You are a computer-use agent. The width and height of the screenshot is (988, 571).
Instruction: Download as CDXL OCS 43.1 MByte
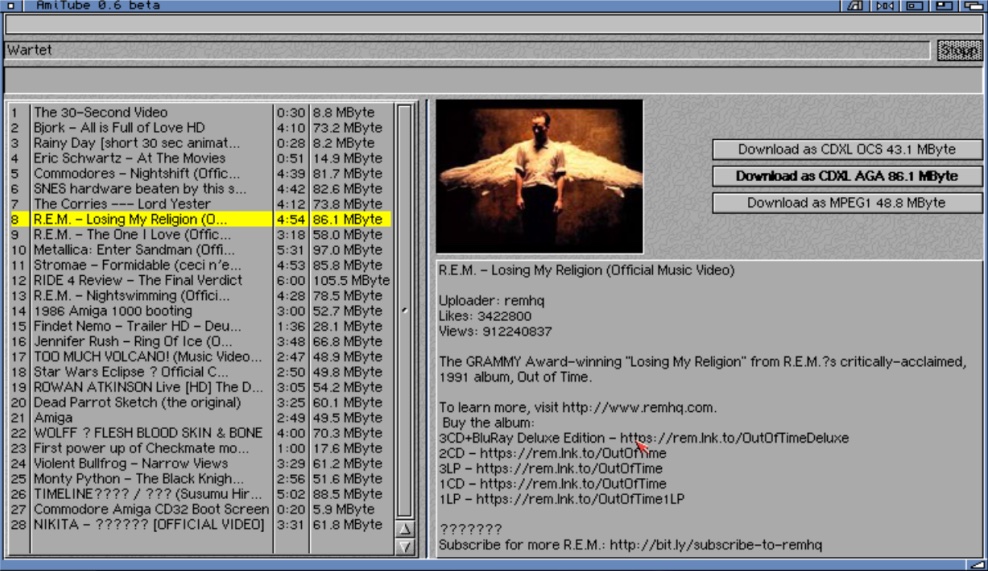(x=847, y=149)
